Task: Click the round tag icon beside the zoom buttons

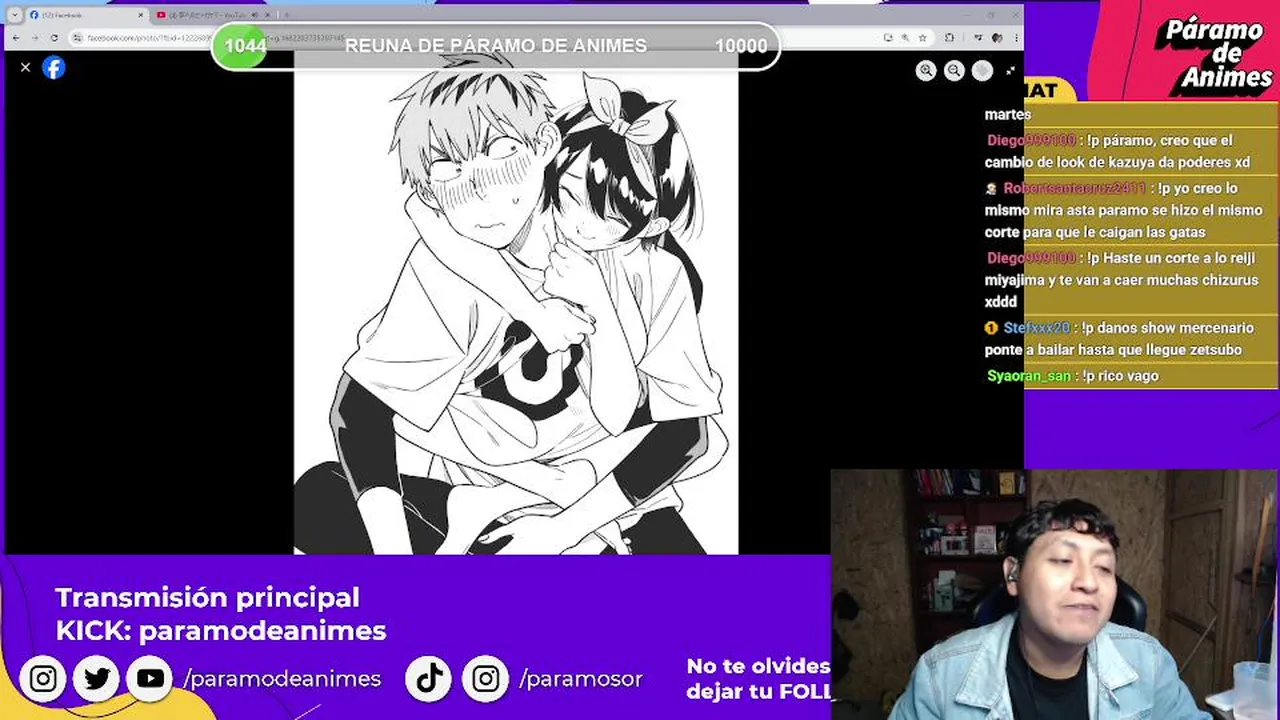Action: 982,70
